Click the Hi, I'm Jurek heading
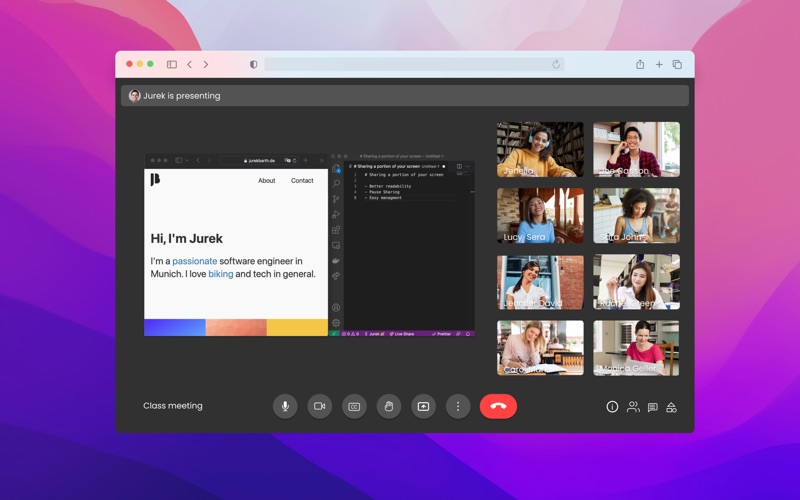The height and width of the screenshot is (500, 800). [187, 238]
